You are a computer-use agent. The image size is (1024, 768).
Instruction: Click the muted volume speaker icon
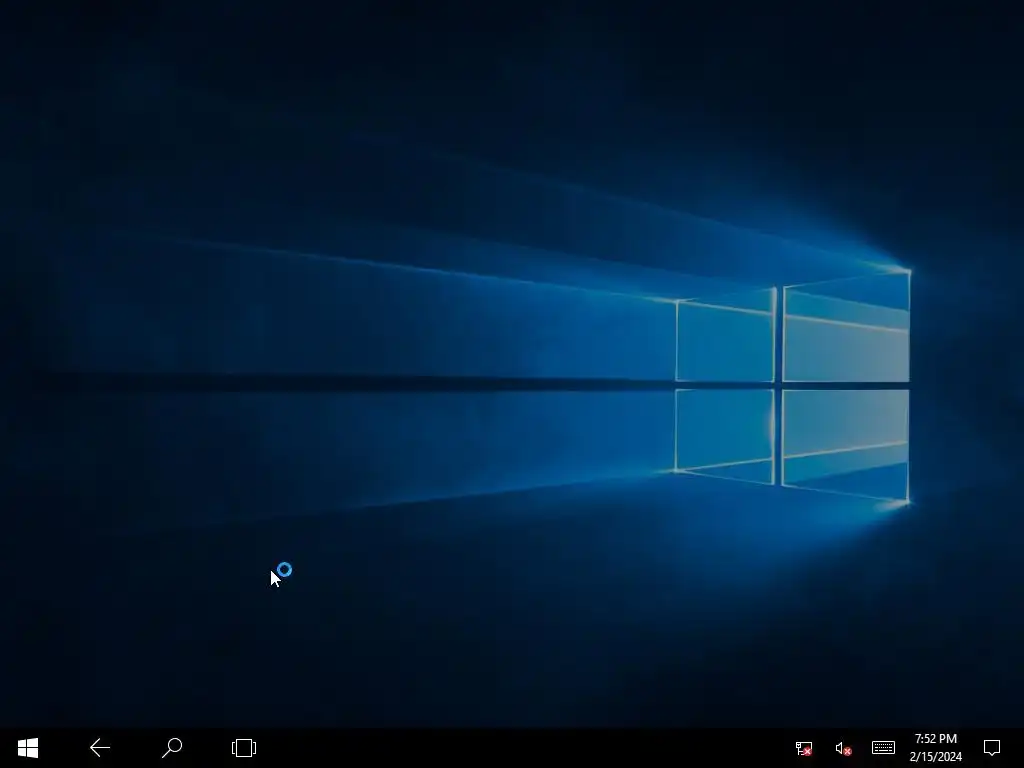click(x=843, y=748)
